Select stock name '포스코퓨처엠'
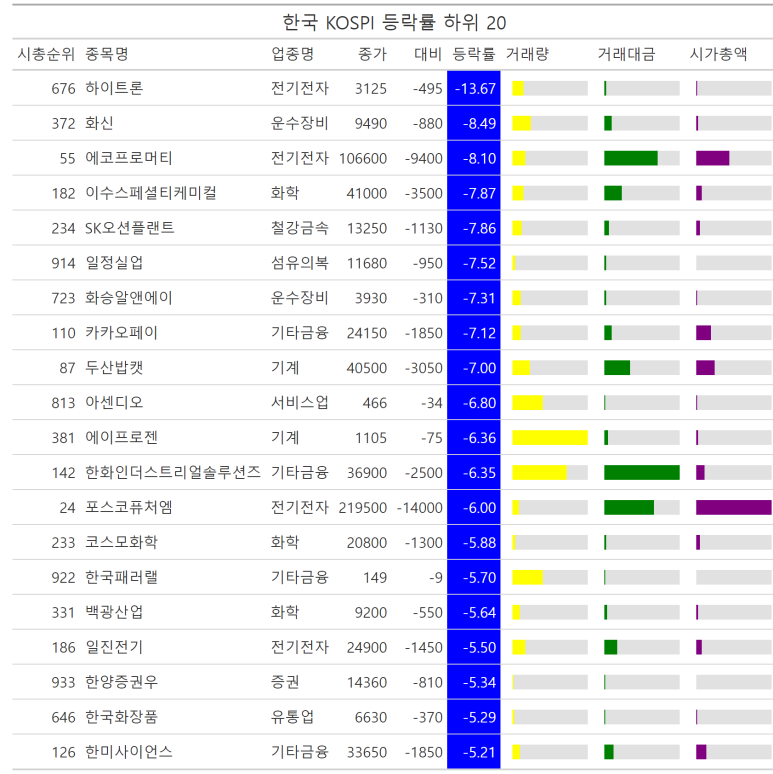The image size is (773, 774). 129,507
